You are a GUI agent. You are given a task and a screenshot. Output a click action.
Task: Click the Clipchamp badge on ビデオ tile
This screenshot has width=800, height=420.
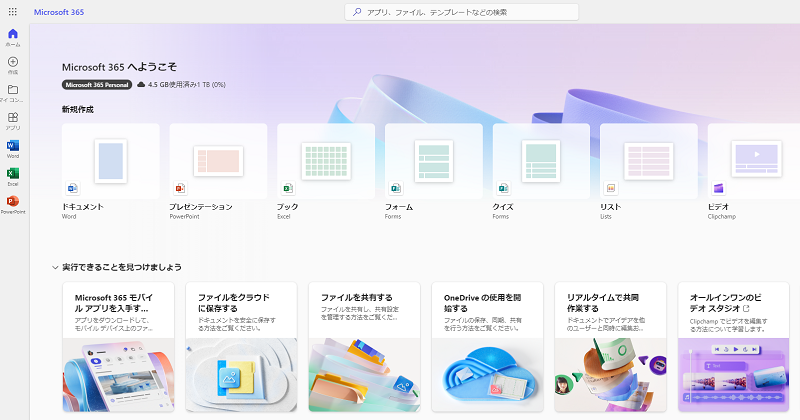pyautogui.click(x=718, y=188)
